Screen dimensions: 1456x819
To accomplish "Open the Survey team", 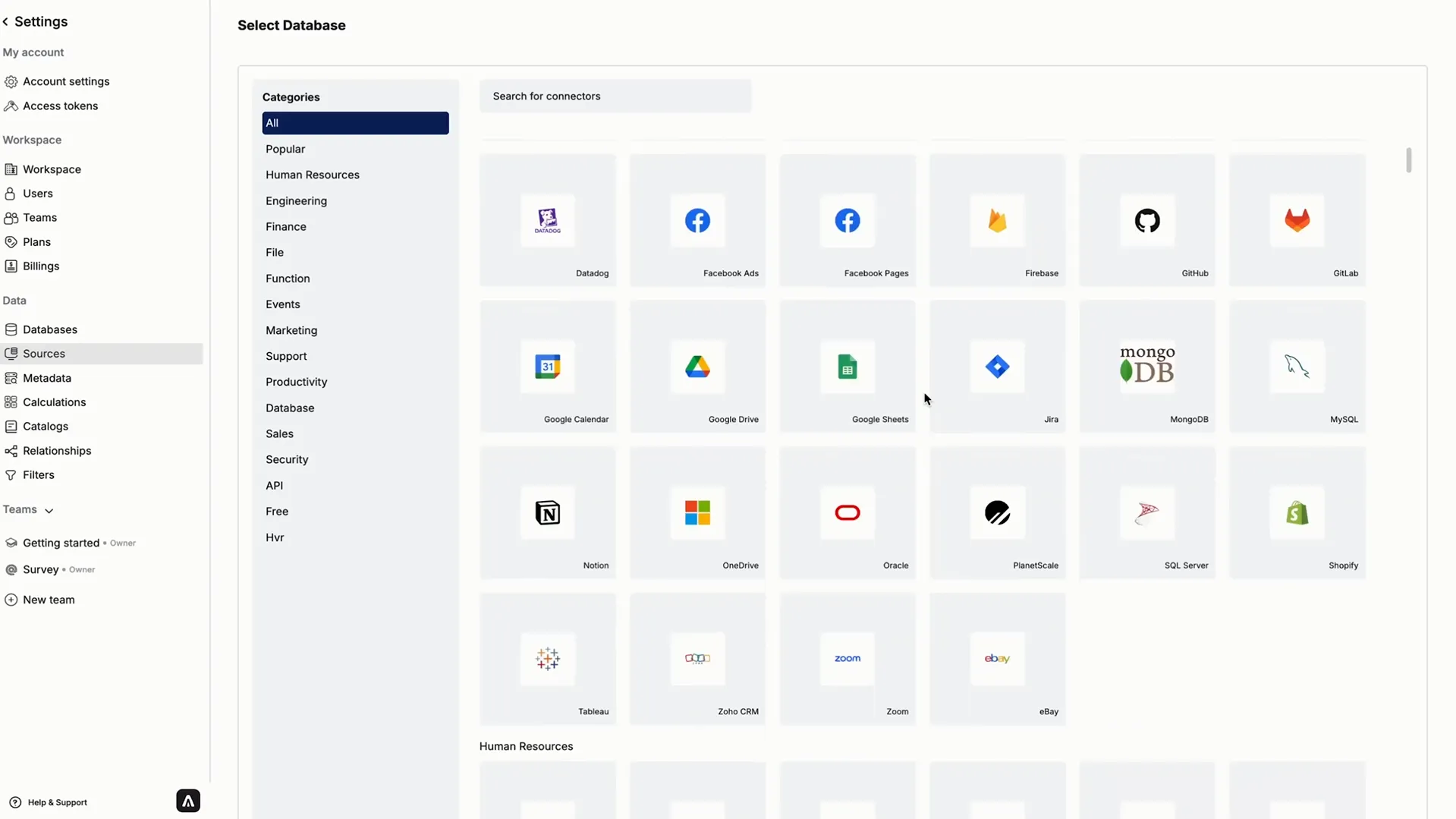I will [x=40, y=569].
